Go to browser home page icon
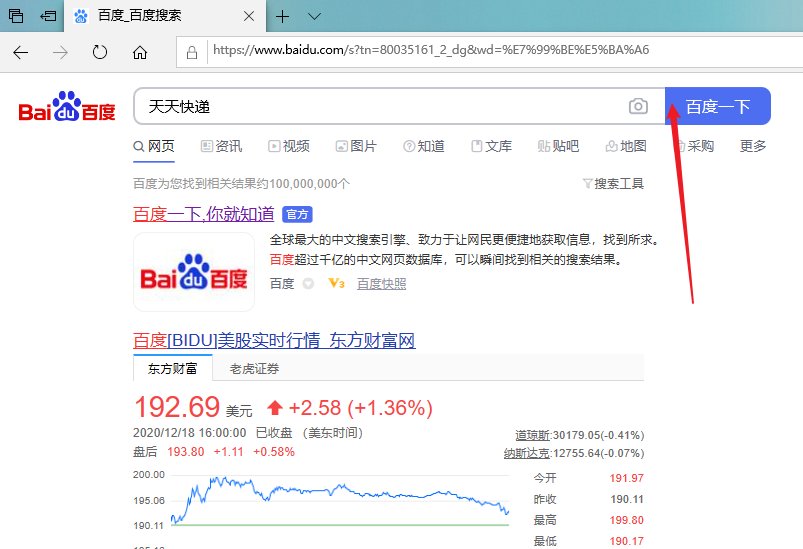This screenshot has height=549, width=803. click(x=140, y=52)
